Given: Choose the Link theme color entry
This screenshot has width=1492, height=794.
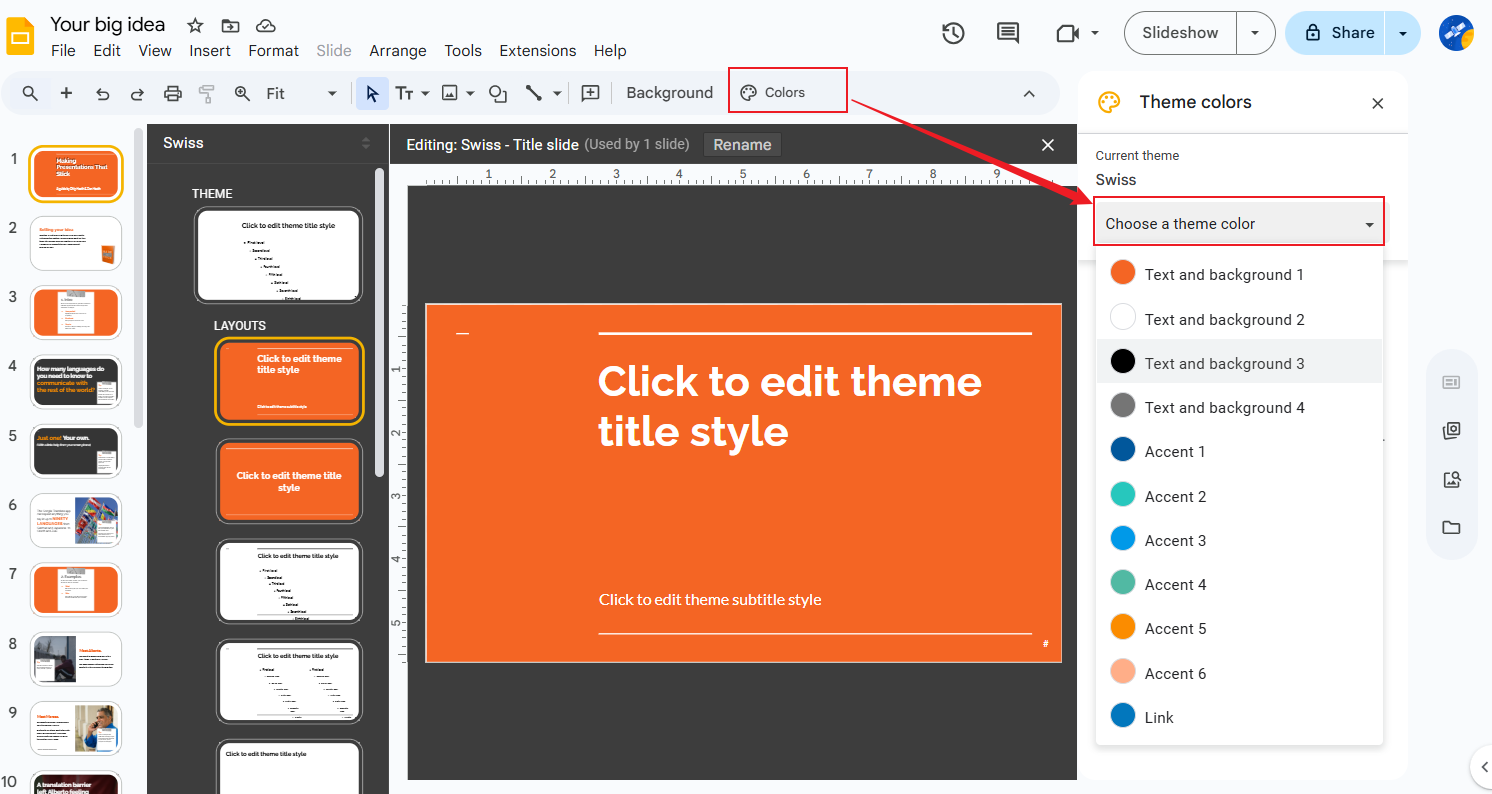Looking at the screenshot, I should (1159, 717).
